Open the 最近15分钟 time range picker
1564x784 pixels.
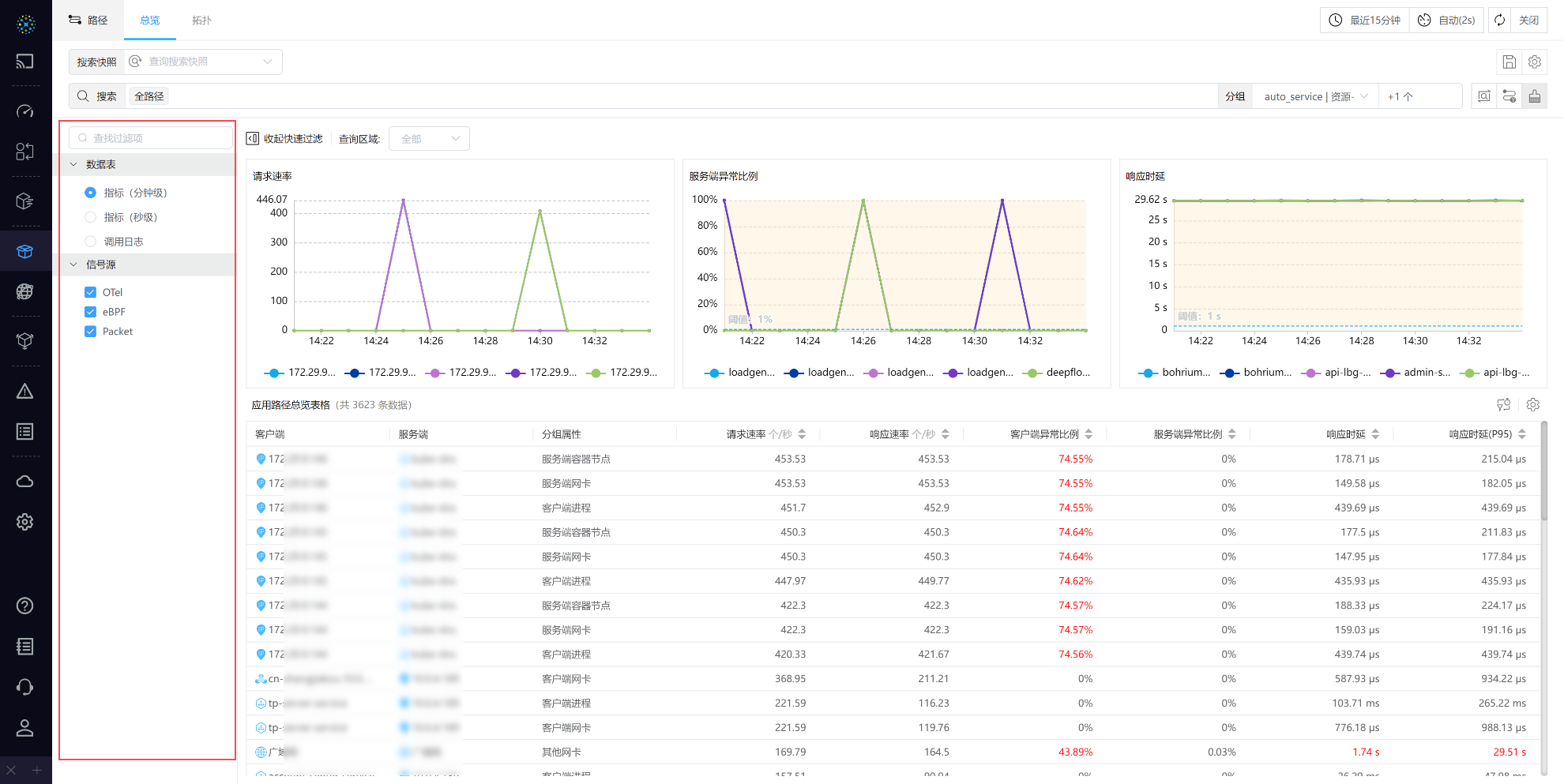[1364, 21]
